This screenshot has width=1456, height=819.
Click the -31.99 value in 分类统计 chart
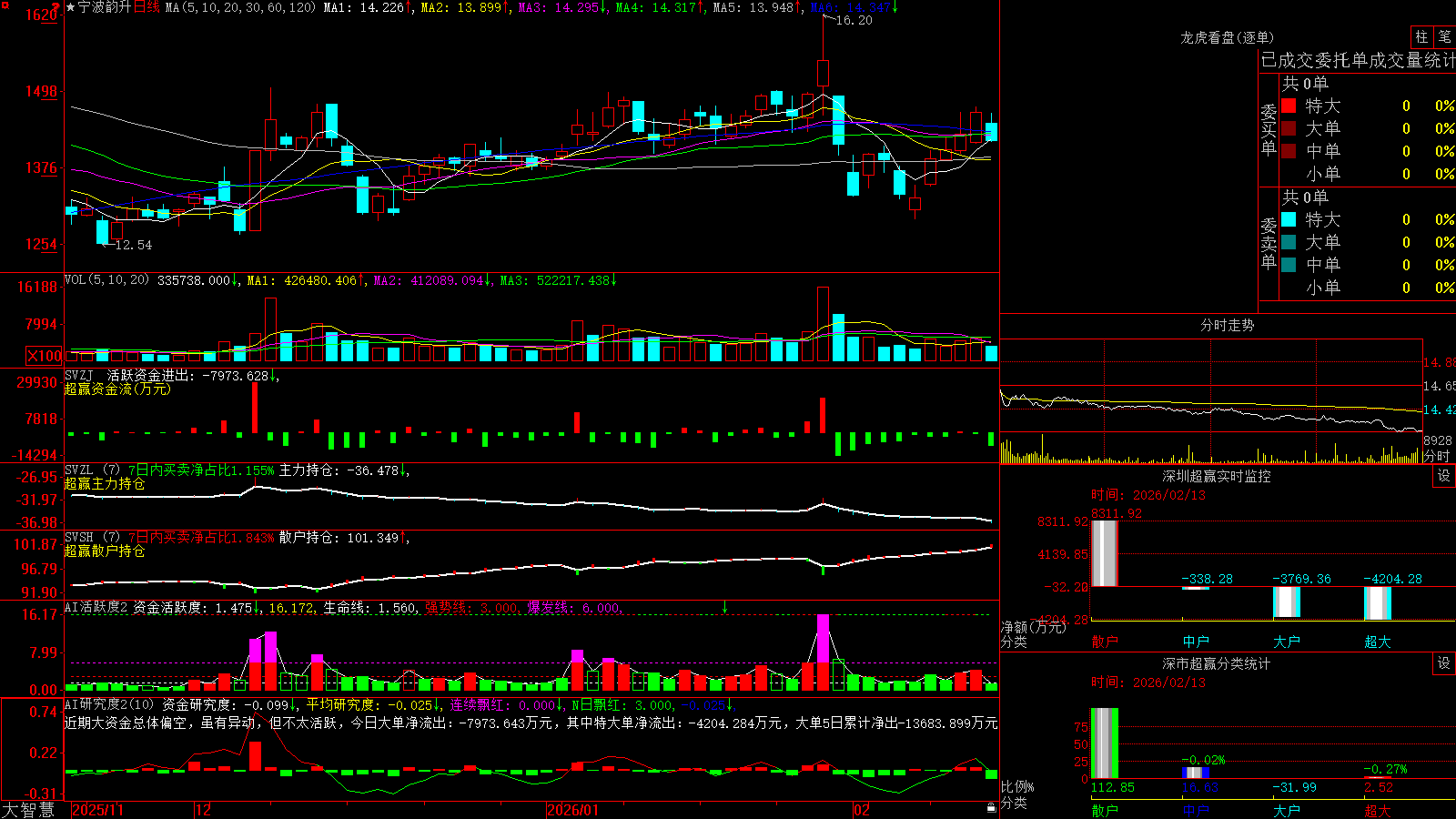1295,787
